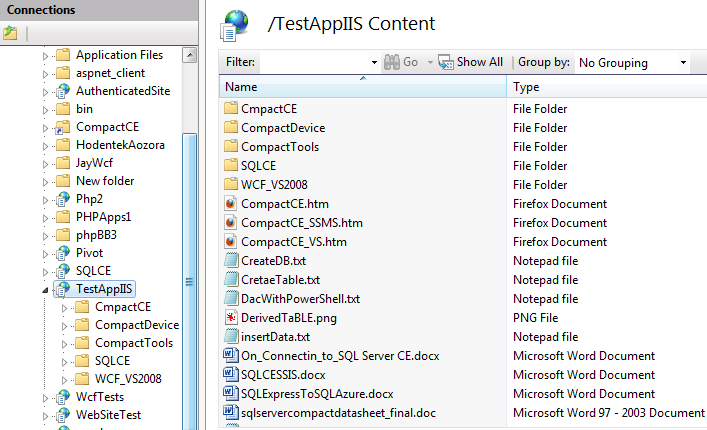Image resolution: width=707 pixels, height=430 pixels.
Task: Click the WCF_VS2008 folder icon in content list
Action: coord(231,184)
